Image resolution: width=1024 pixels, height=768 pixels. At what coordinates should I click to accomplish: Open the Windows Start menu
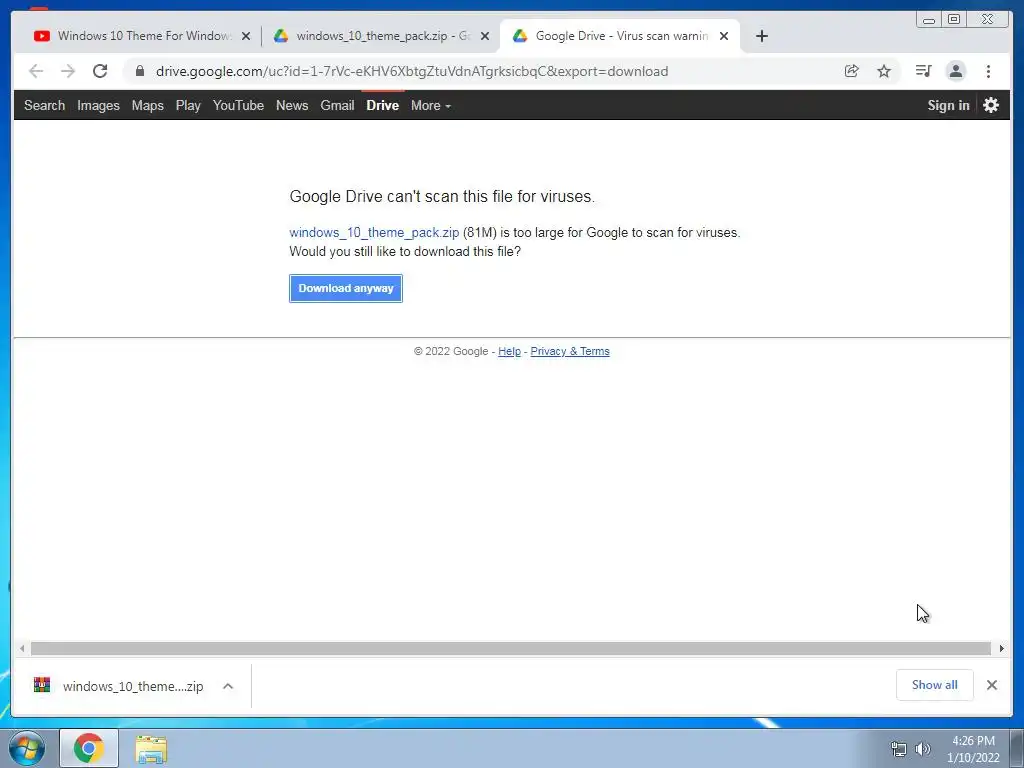coord(26,748)
